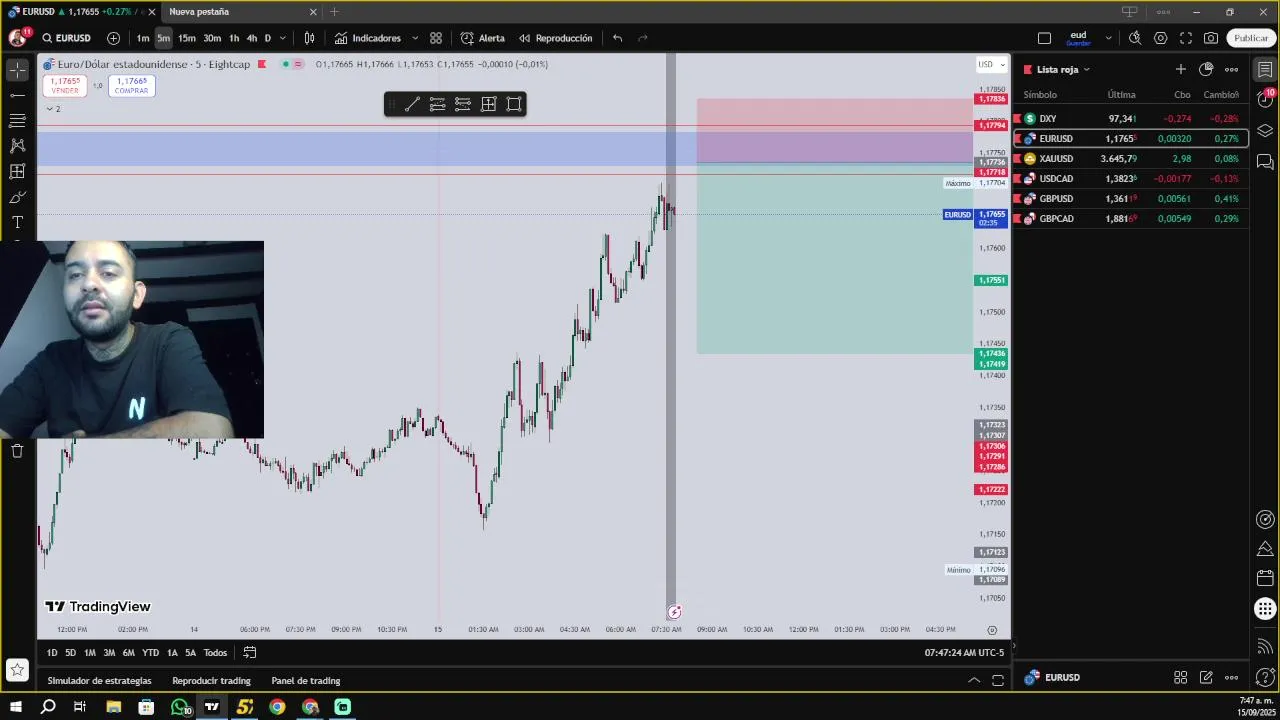Viewport: 1280px width, 720px height.
Task: Pick trend line in floating toolbar
Action: click(x=412, y=104)
